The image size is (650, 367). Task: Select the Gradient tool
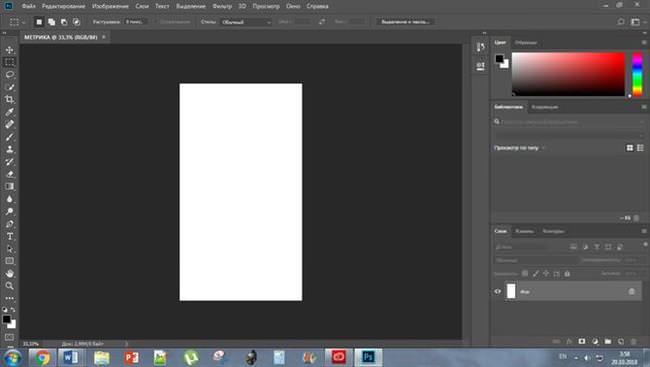tap(10, 187)
